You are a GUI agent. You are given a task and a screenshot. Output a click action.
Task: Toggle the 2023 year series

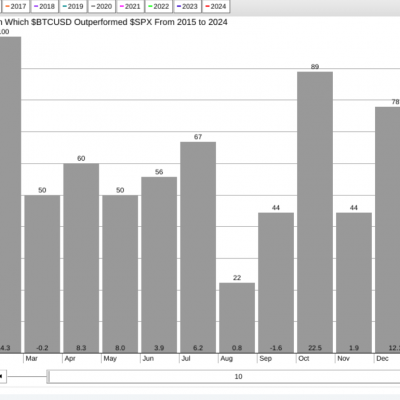pyautogui.click(x=187, y=6)
